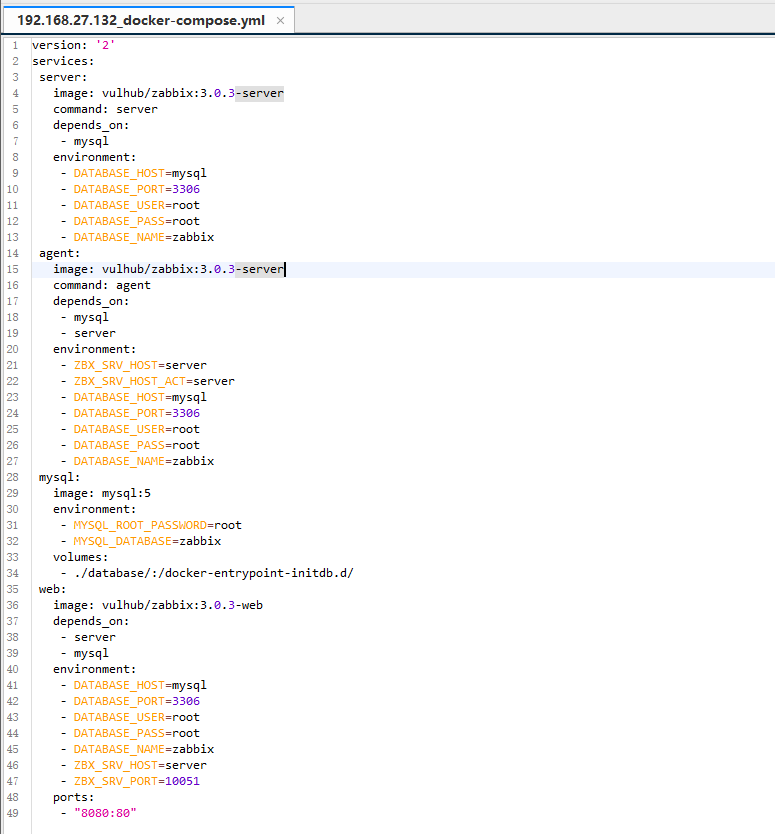Screen dimensions: 775x834
Task: Click on "agent:" service key
Action: coord(60,253)
